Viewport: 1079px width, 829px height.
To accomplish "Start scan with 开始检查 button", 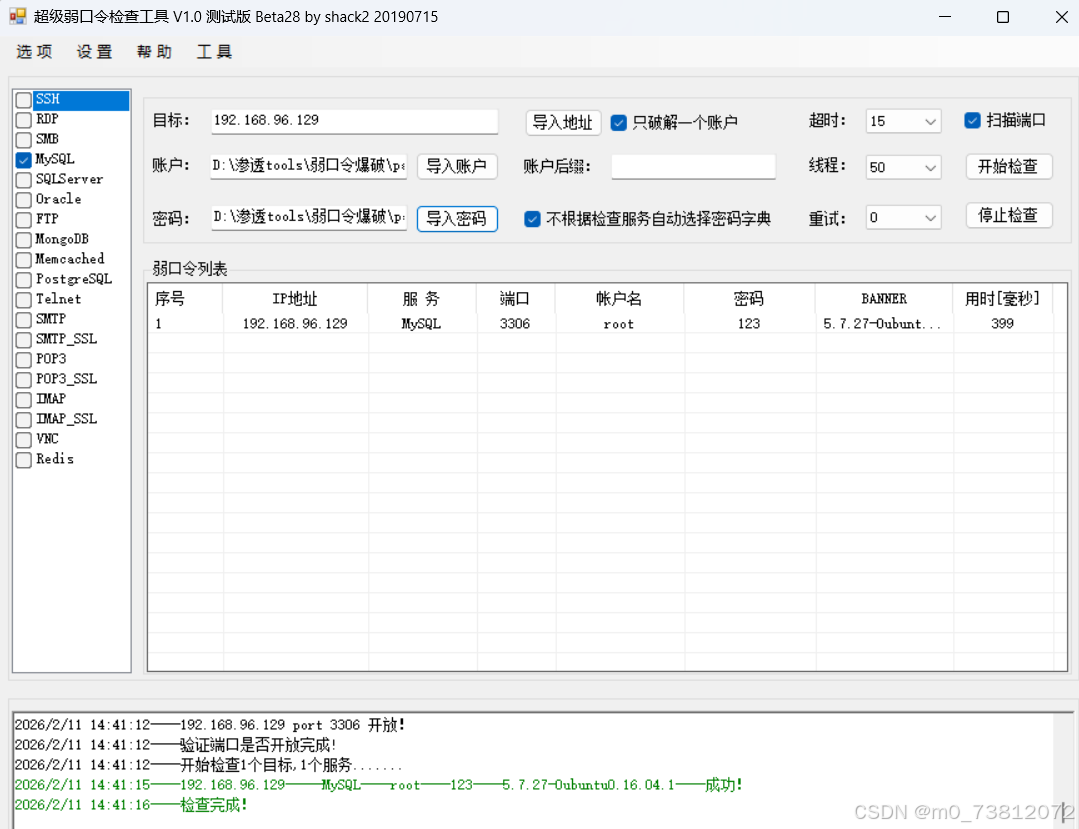I will click(x=1008, y=166).
